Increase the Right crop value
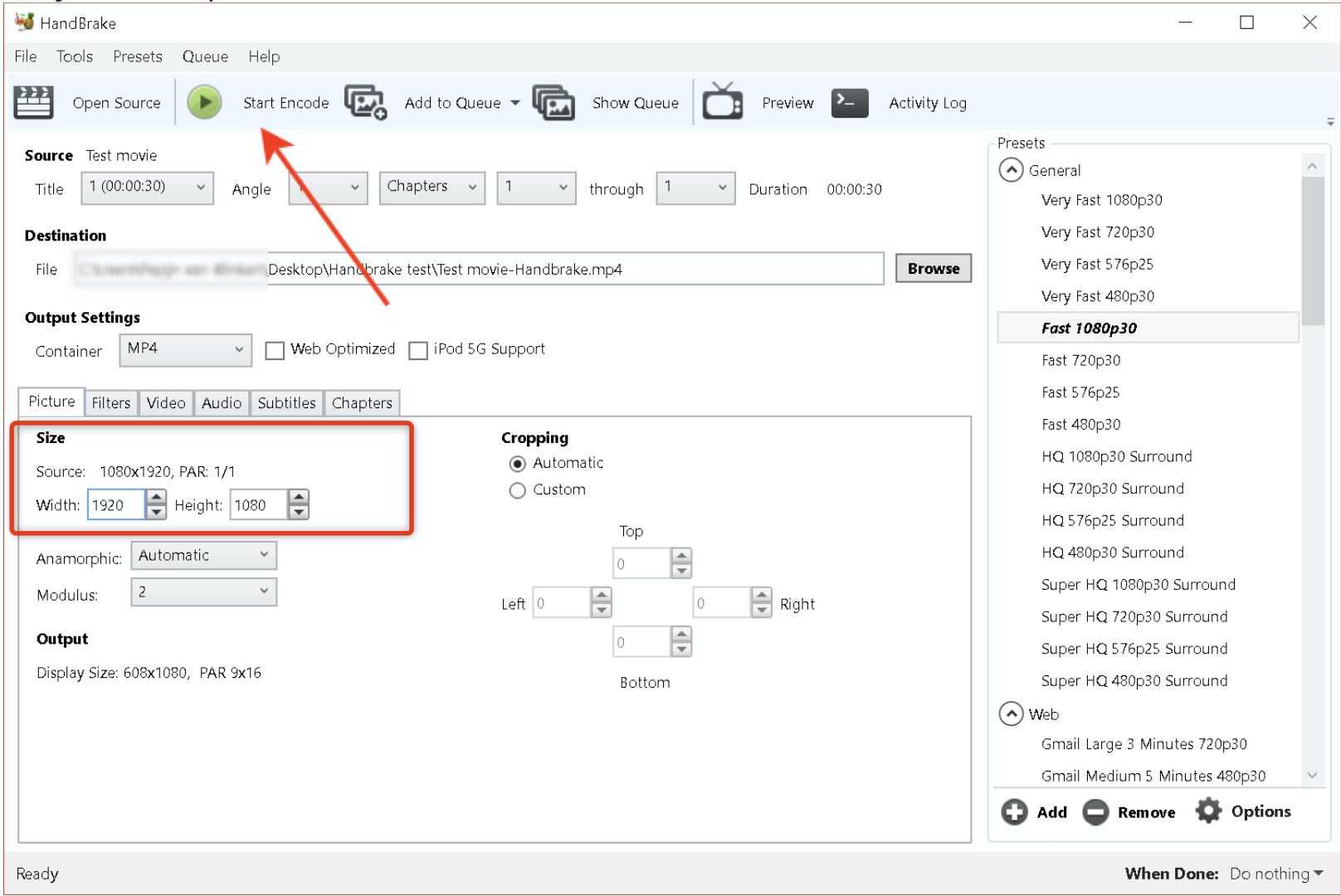Viewport: 1341px width, 896px height. pyautogui.click(x=762, y=595)
